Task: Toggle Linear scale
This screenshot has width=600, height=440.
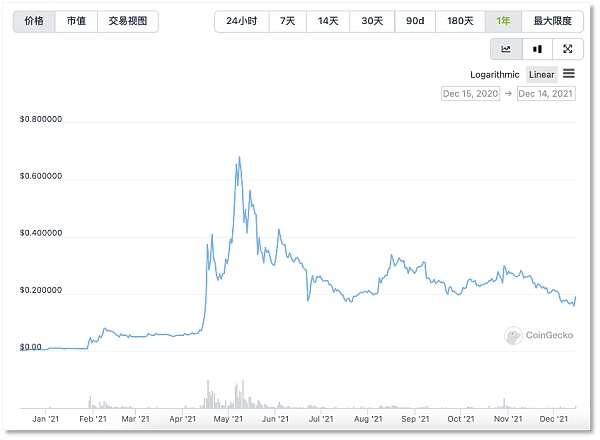Action: coord(541,75)
